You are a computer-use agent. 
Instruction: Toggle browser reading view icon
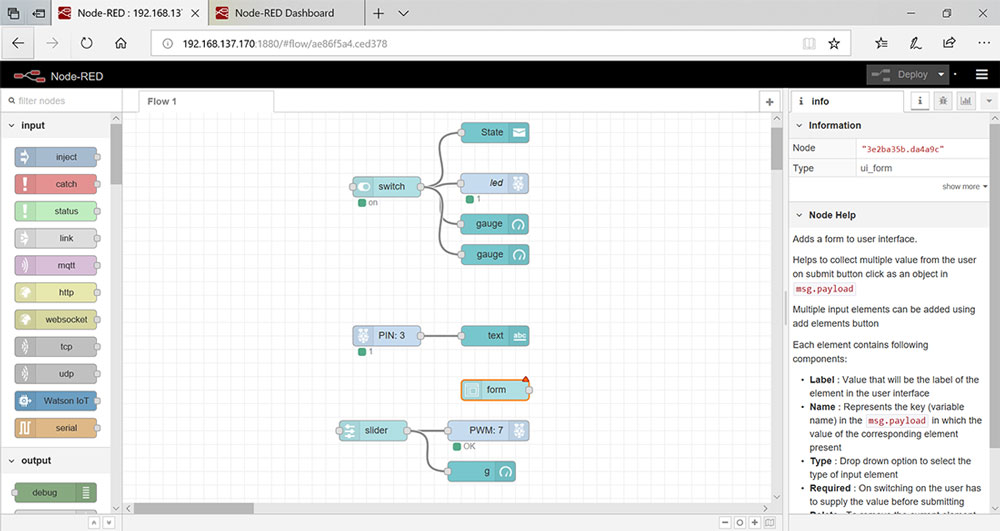click(x=809, y=43)
